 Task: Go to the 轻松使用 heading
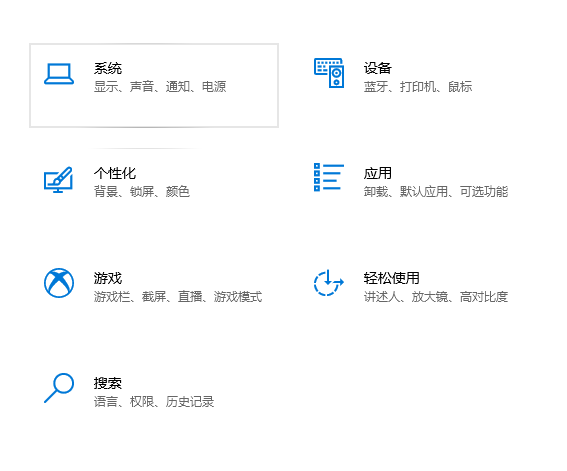(x=392, y=278)
